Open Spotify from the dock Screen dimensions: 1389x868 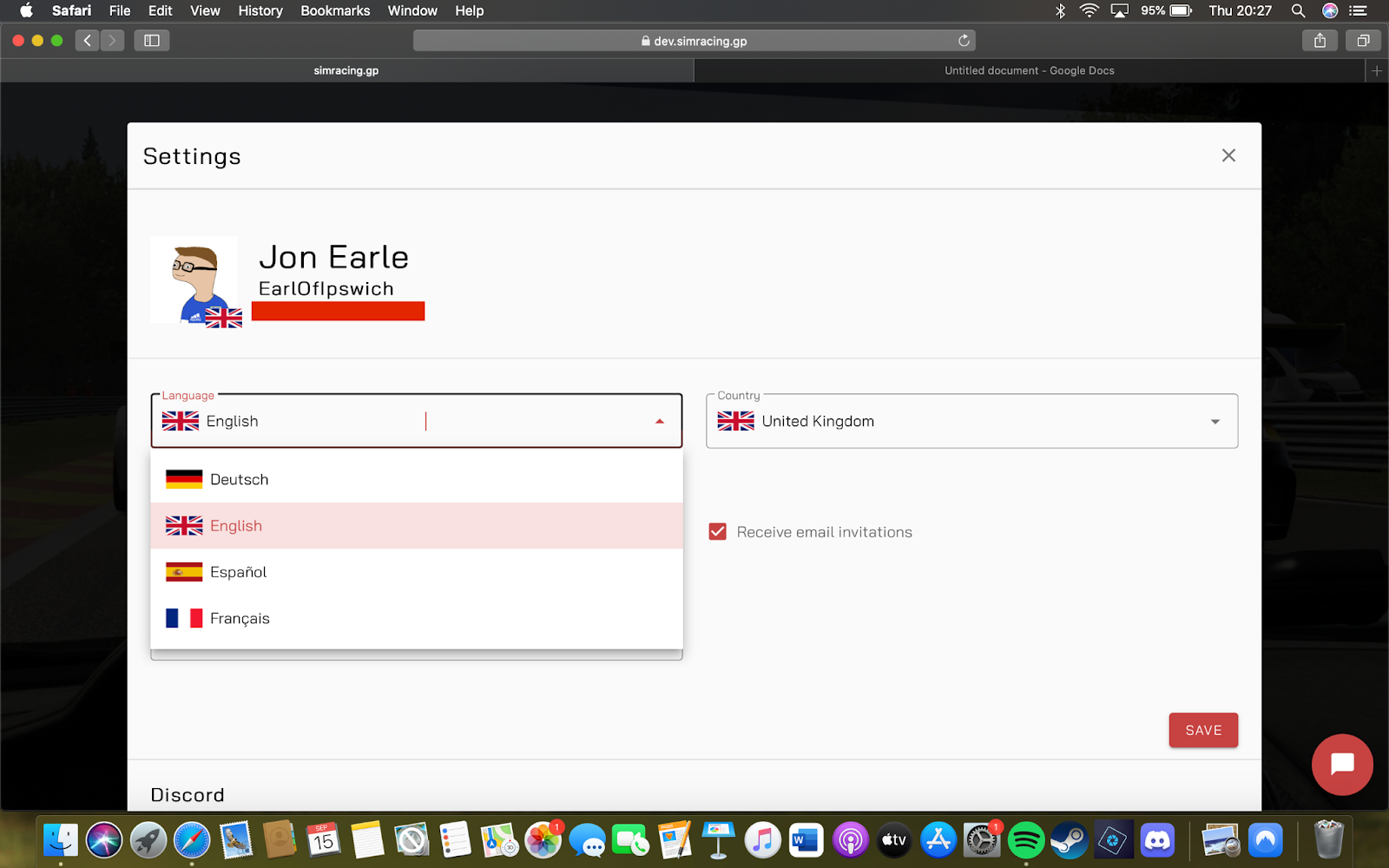pos(1025,840)
